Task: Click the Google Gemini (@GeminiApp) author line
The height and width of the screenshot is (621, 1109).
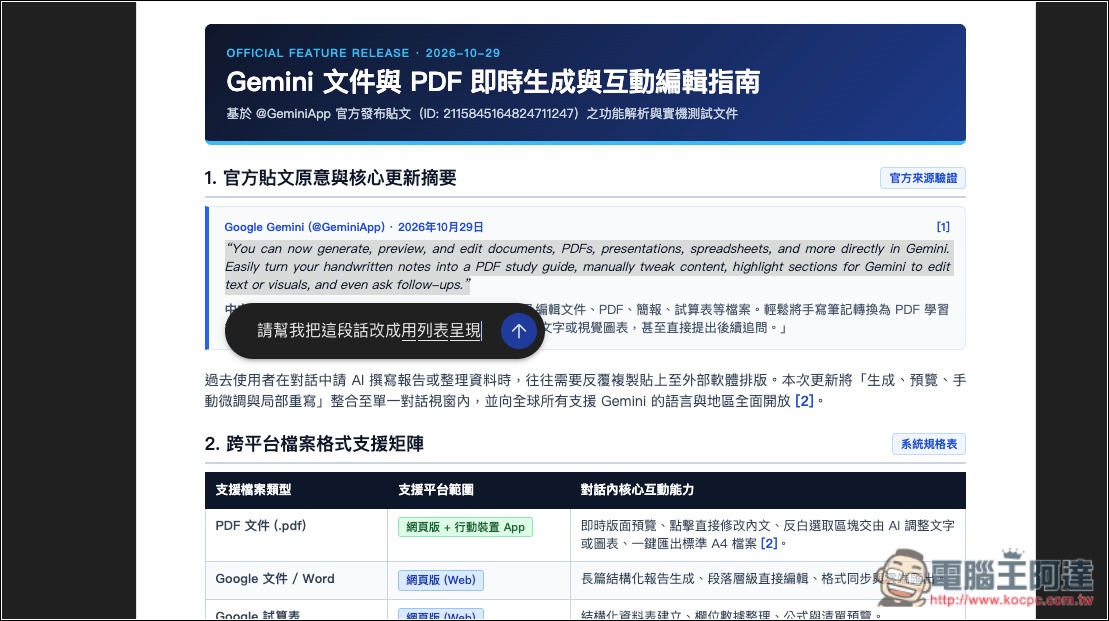Action: (354, 227)
